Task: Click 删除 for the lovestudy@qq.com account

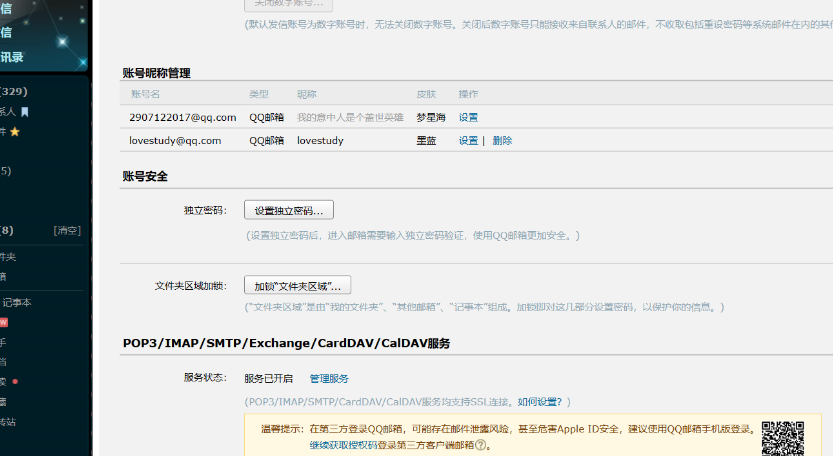Action: tap(502, 141)
